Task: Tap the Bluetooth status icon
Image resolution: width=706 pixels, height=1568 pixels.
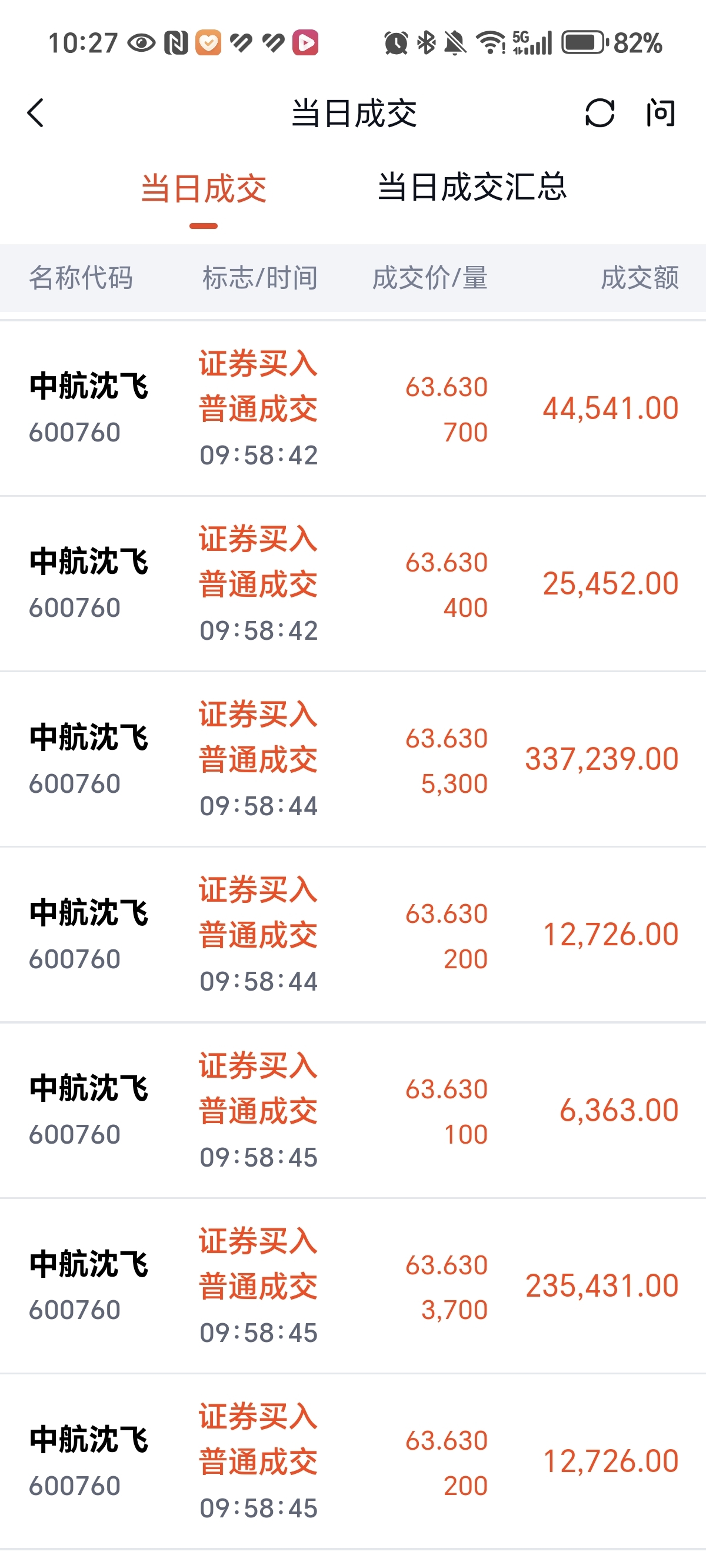Action: 426,43
